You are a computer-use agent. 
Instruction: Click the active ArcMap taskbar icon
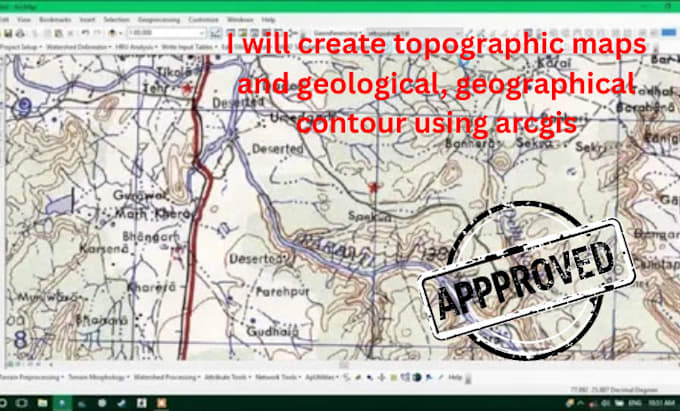(x=62, y=404)
